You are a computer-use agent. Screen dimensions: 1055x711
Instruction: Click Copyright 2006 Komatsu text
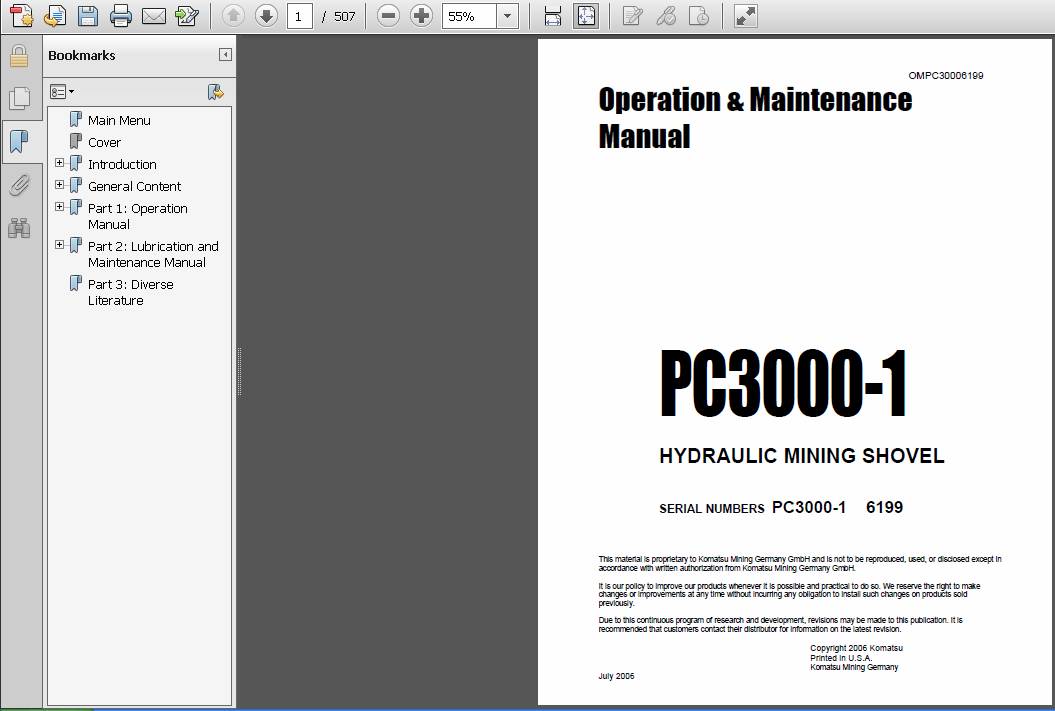(857, 648)
